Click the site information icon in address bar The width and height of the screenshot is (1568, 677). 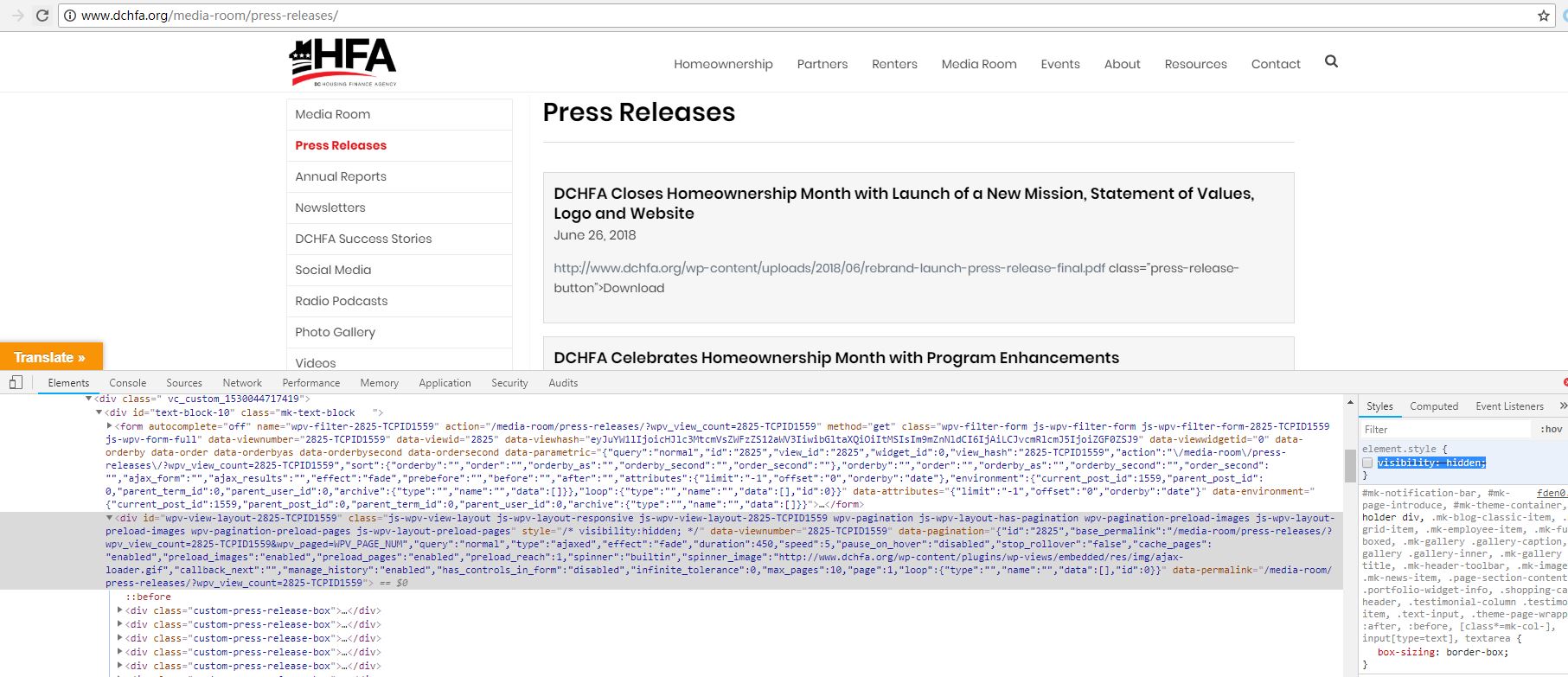click(x=70, y=16)
